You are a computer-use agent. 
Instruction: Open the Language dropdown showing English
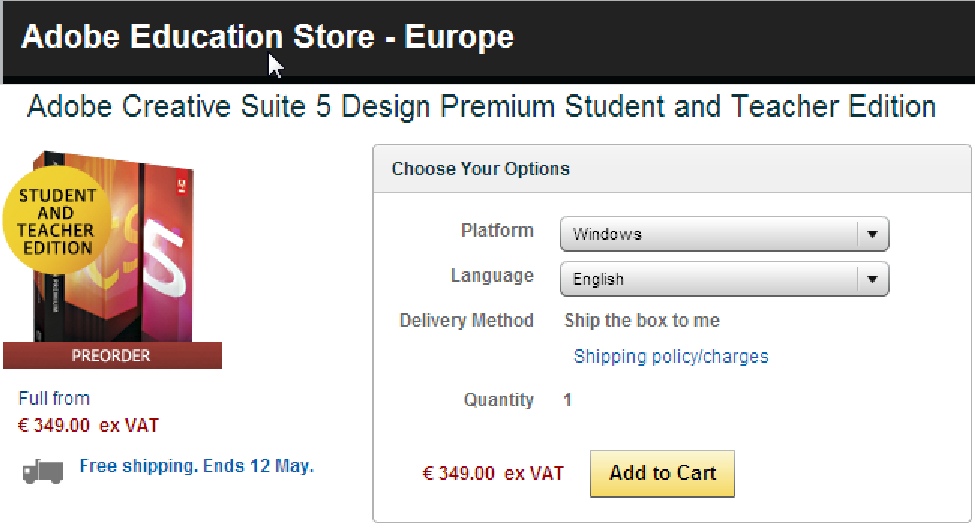pos(710,280)
